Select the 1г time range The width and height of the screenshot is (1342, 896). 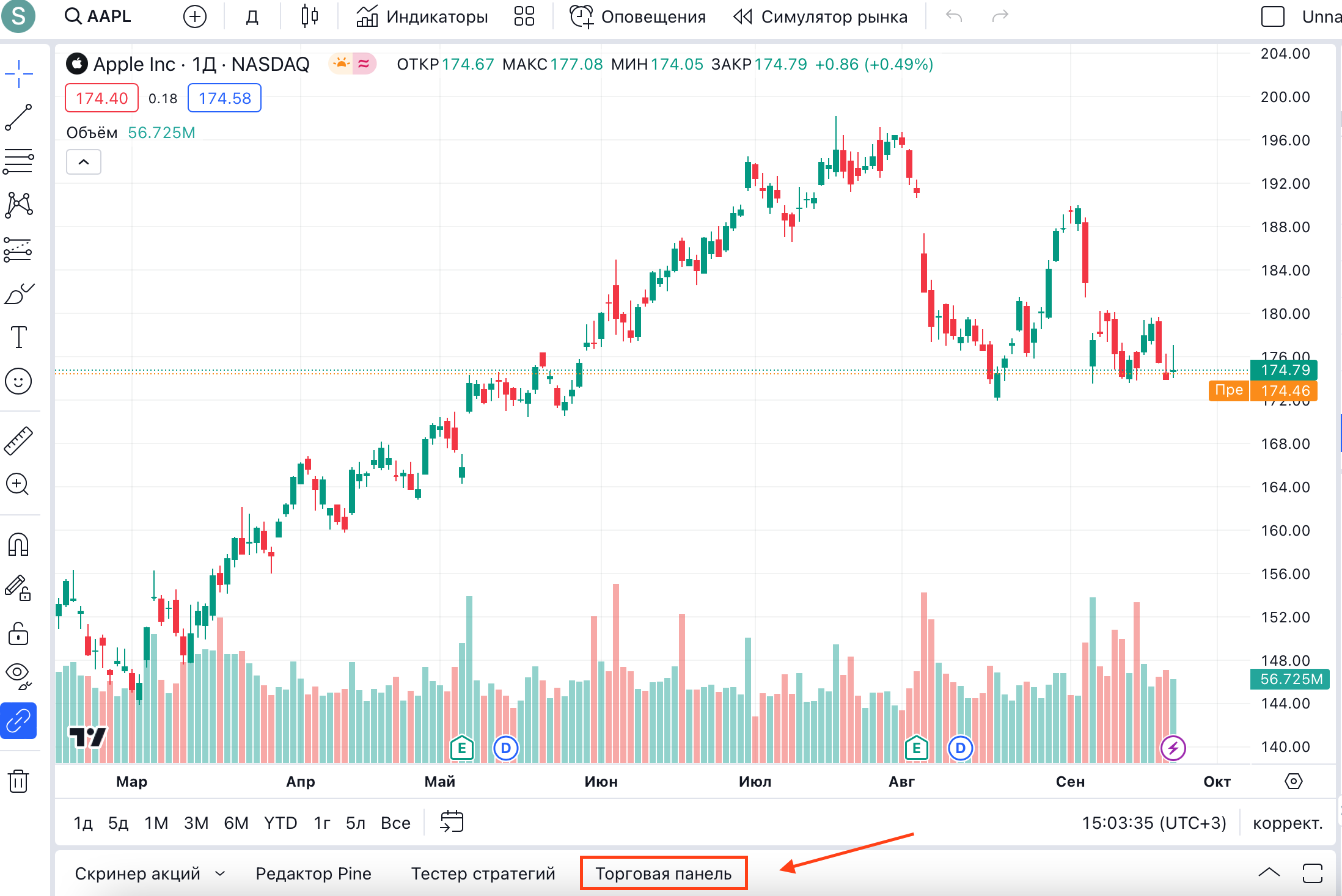pyautogui.click(x=322, y=823)
